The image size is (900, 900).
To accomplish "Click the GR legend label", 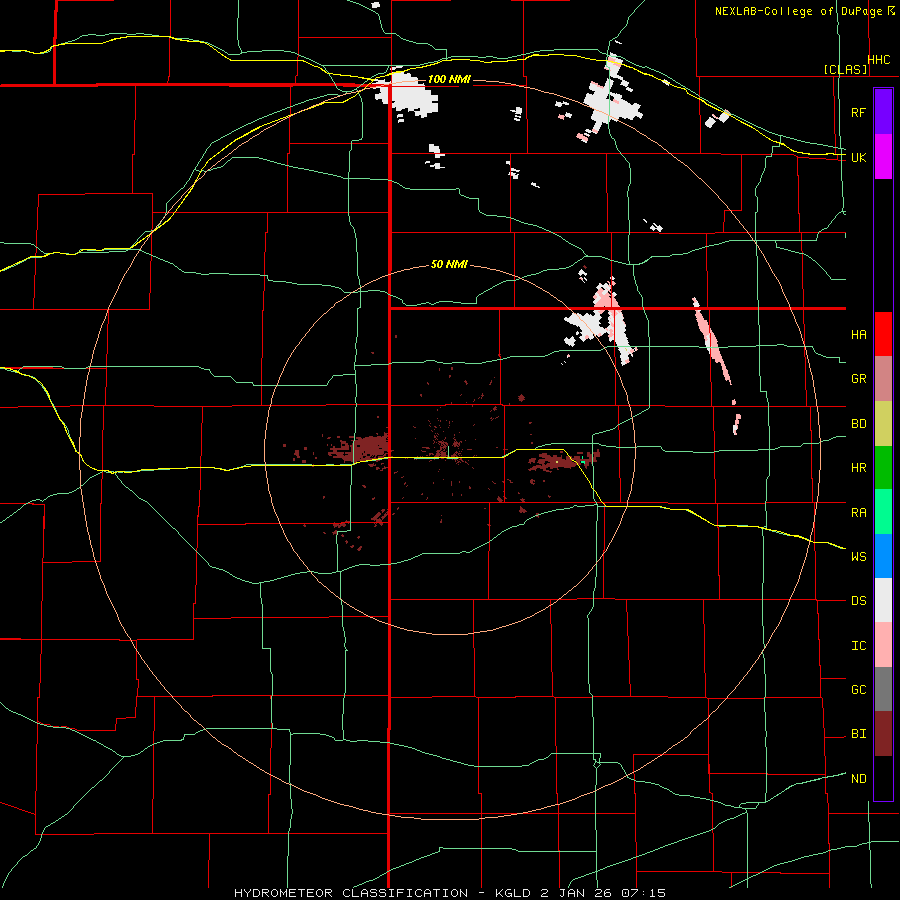I will coord(858,379).
